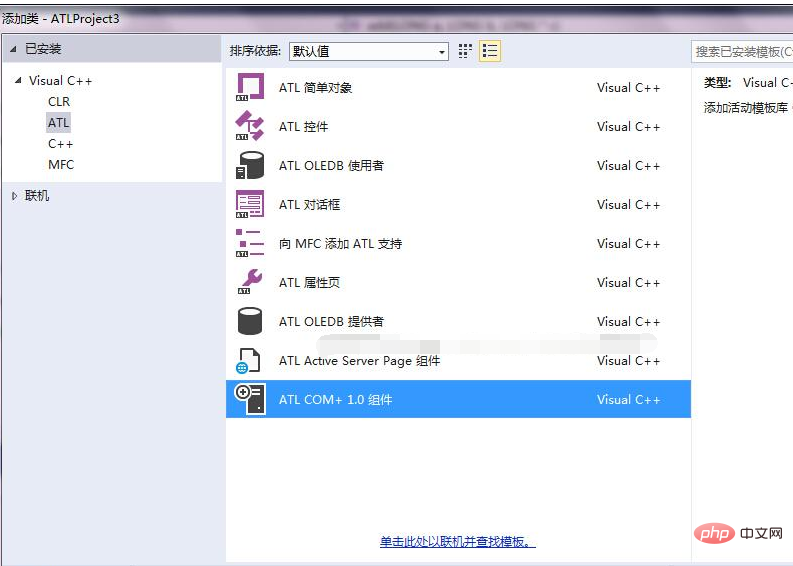Click the ATL 控件 template name
This screenshot has width=793, height=566.
pos(303,126)
